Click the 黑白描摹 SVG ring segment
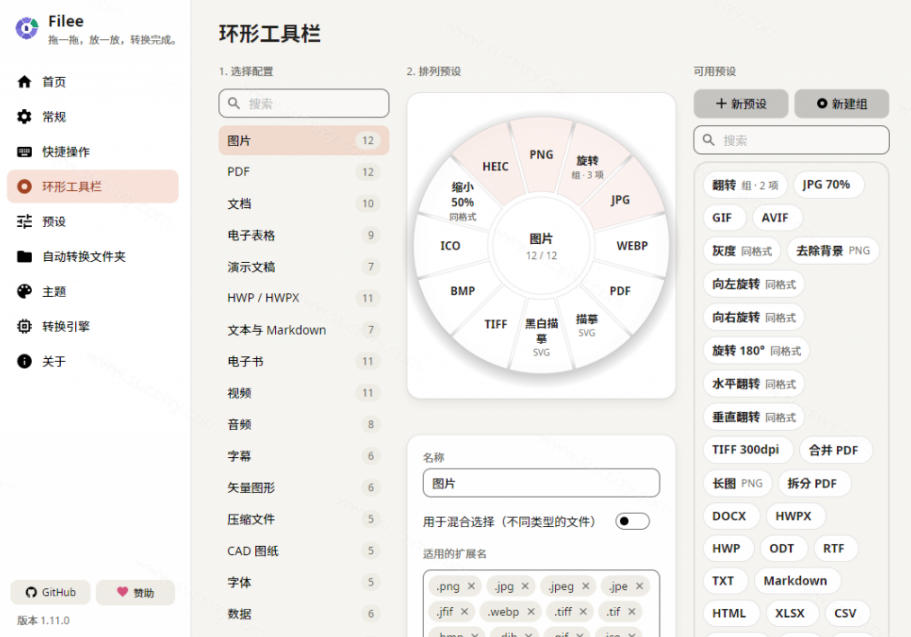Viewport: 911px width, 637px height. click(x=541, y=336)
